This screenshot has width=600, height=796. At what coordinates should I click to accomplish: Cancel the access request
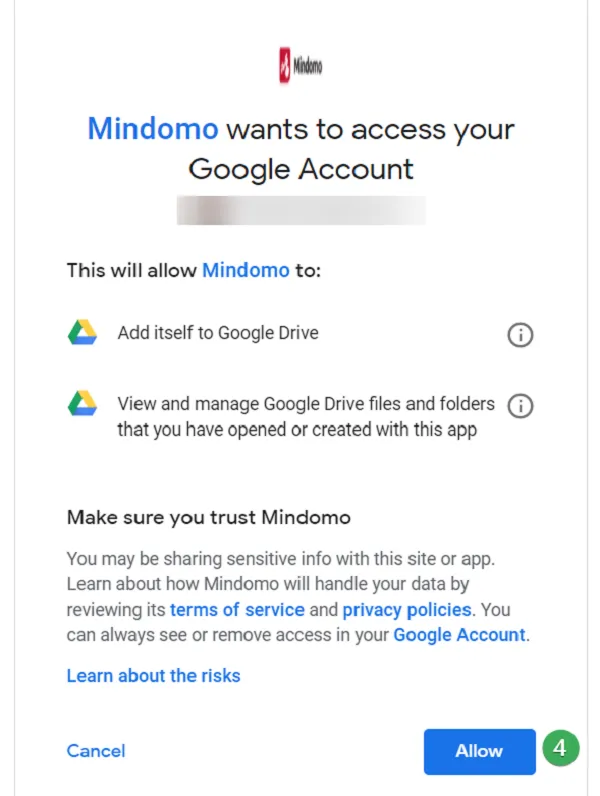click(x=96, y=751)
